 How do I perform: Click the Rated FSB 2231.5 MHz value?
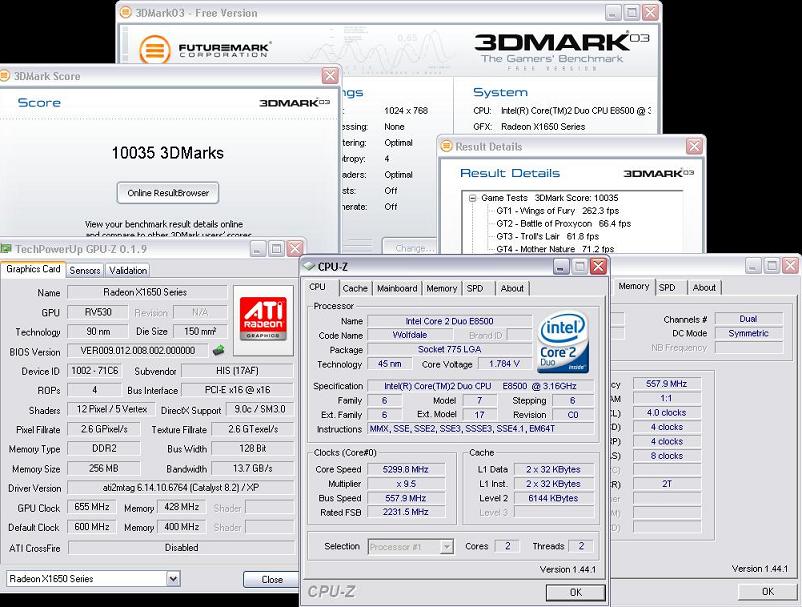click(x=406, y=512)
